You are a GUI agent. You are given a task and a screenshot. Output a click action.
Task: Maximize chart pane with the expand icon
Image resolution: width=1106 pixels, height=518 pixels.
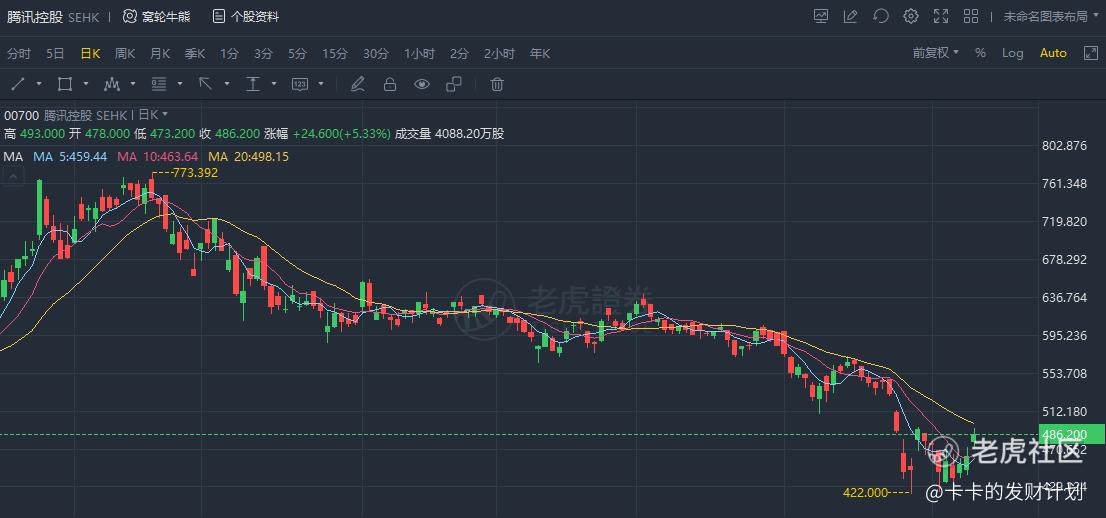point(1090,53)
